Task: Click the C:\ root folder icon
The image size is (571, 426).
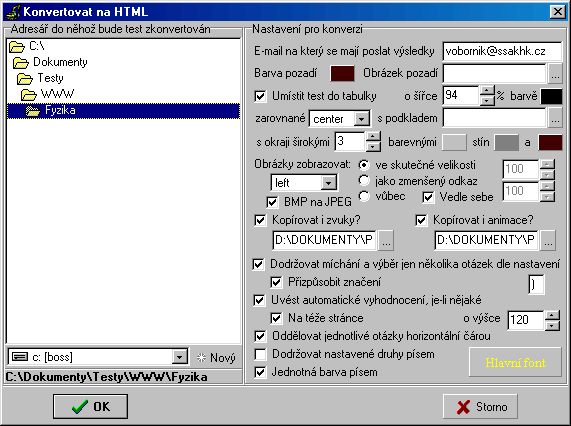Action: pyautogui.click(x=17, y=47)
